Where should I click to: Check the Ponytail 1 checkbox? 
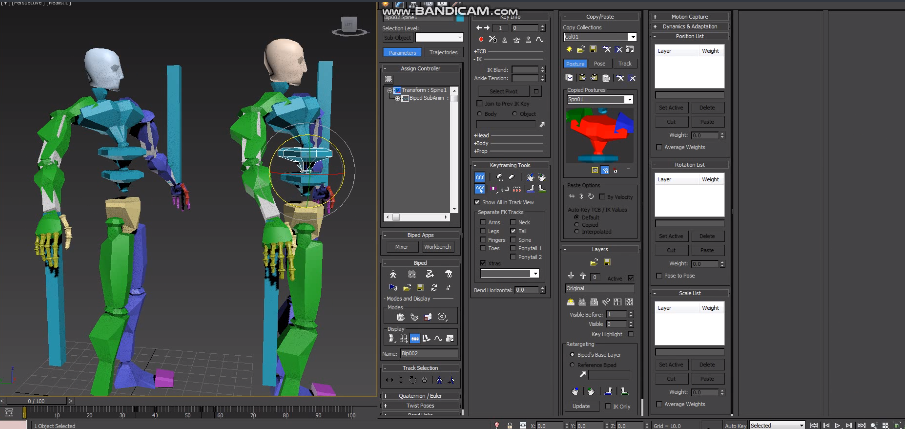tap(514, 248)
